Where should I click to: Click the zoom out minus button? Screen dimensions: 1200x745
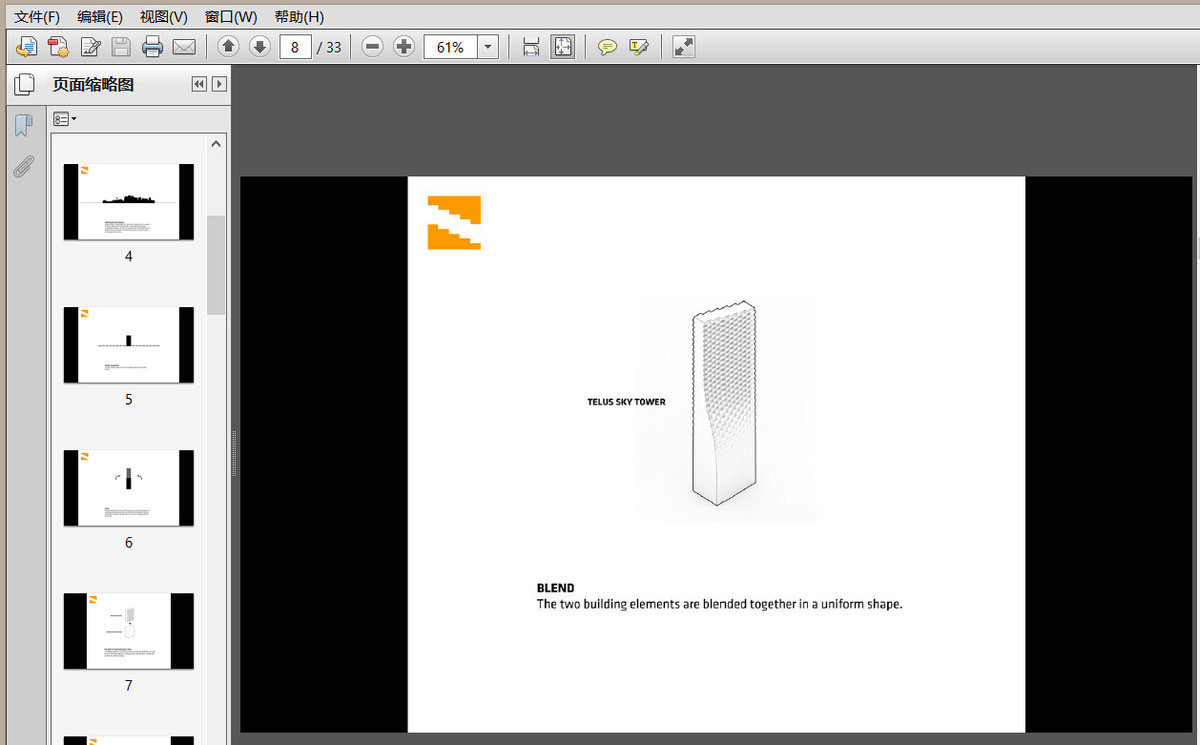pyautogui.click(x=372, y=47)
